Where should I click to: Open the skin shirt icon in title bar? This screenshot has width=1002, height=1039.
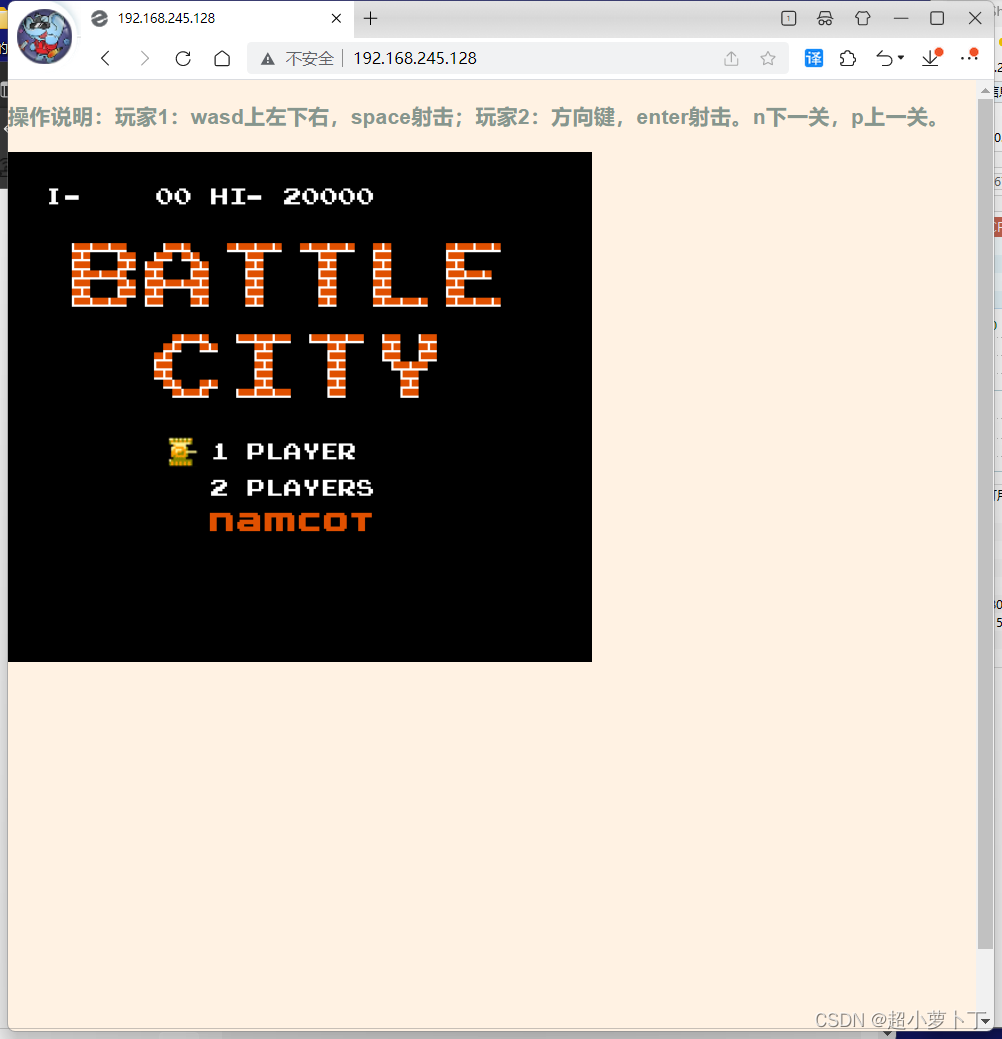(863, 19)
